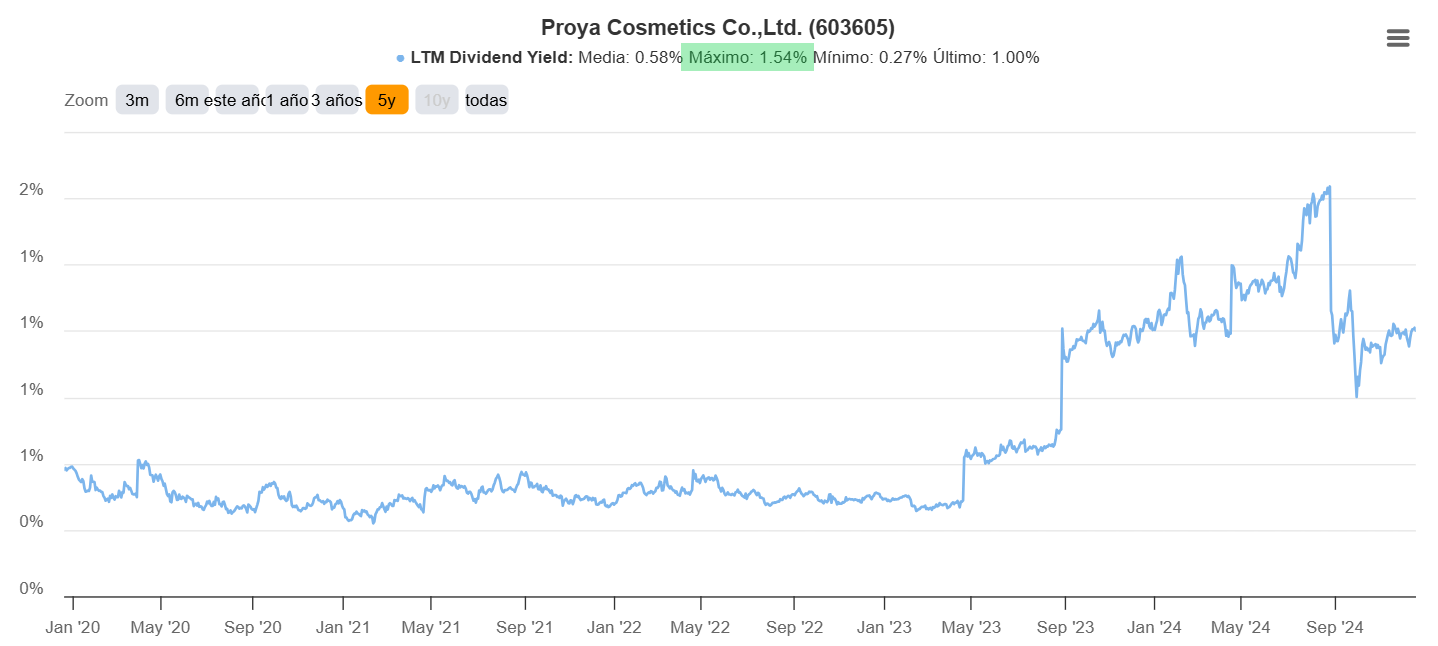
Task: Click the Jan '20 axis label
Action: coord(73,628)
